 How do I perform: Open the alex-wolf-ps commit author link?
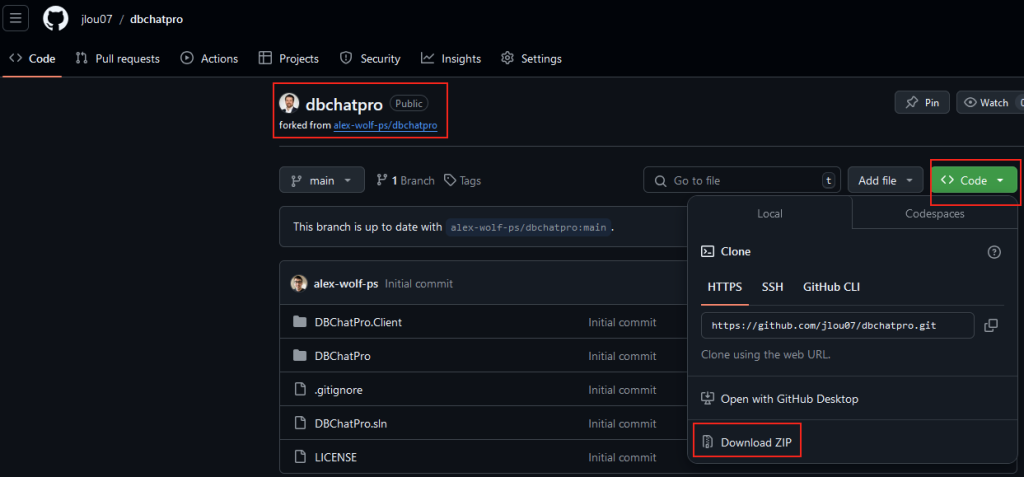345,284
